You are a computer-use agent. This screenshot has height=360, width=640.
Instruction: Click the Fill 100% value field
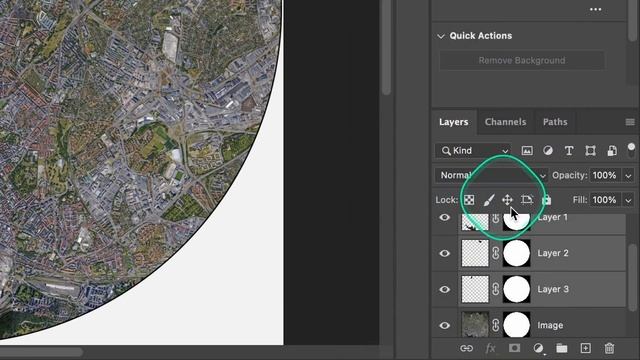click(605, 200)
